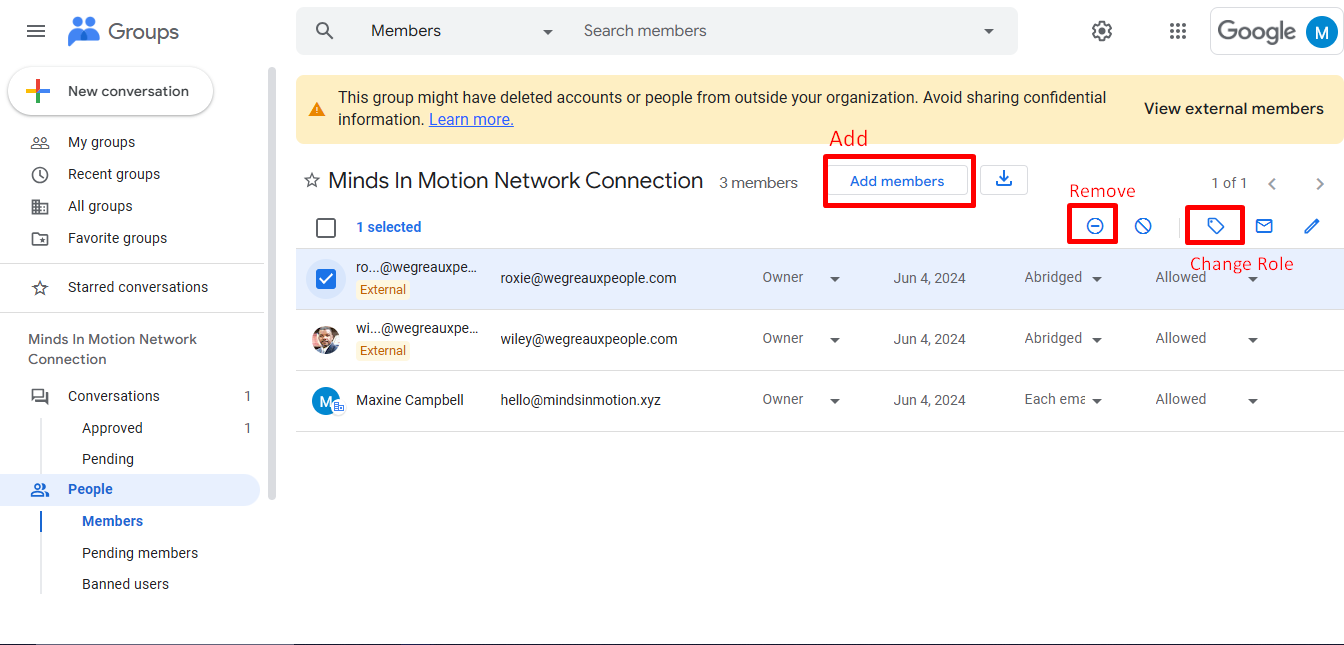This screenshot has height=645, width=1344.
Task: Uncheck the roxie member checkbox
Action: point(326,279)
